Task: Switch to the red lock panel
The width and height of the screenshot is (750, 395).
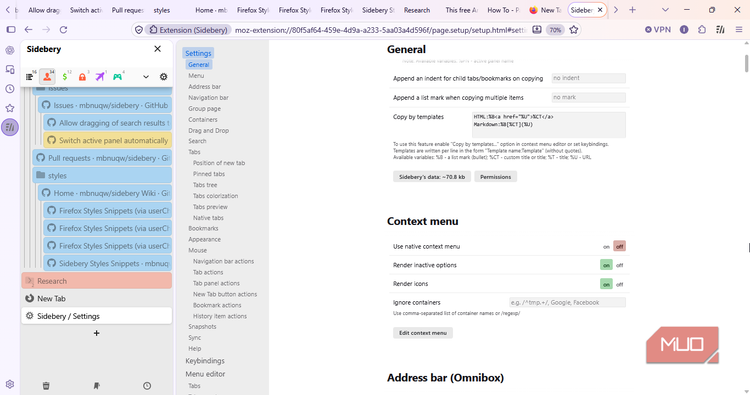Action: click(82, 77)
